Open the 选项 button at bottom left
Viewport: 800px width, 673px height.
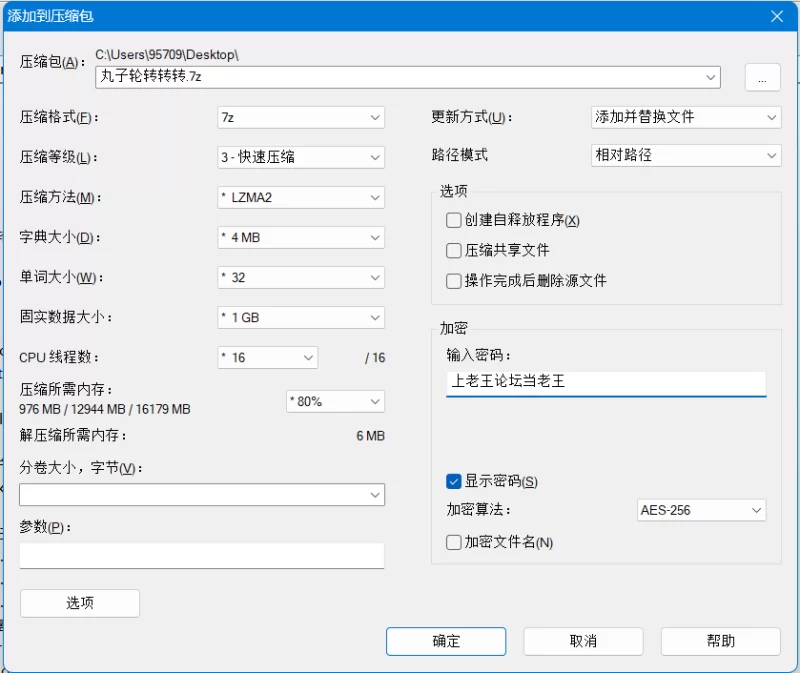pos(79,603)
